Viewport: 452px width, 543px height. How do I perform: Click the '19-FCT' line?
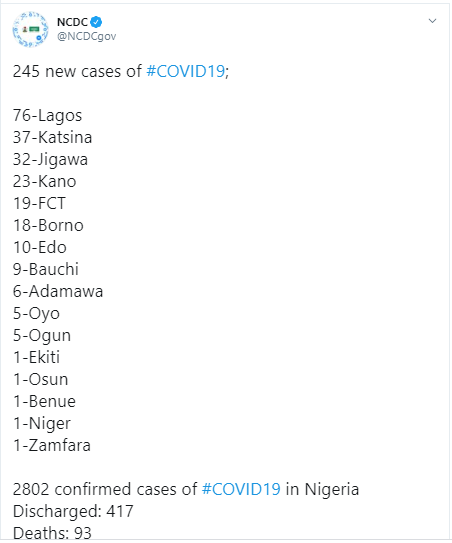coord(39,204)
